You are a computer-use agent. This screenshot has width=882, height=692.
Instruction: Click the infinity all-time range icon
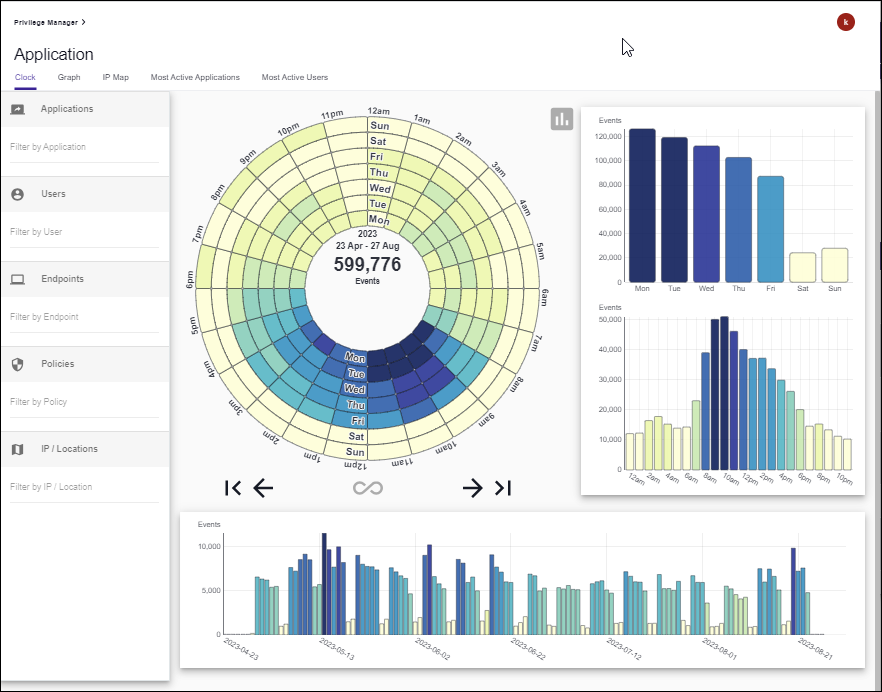click(x=367, y=488)
